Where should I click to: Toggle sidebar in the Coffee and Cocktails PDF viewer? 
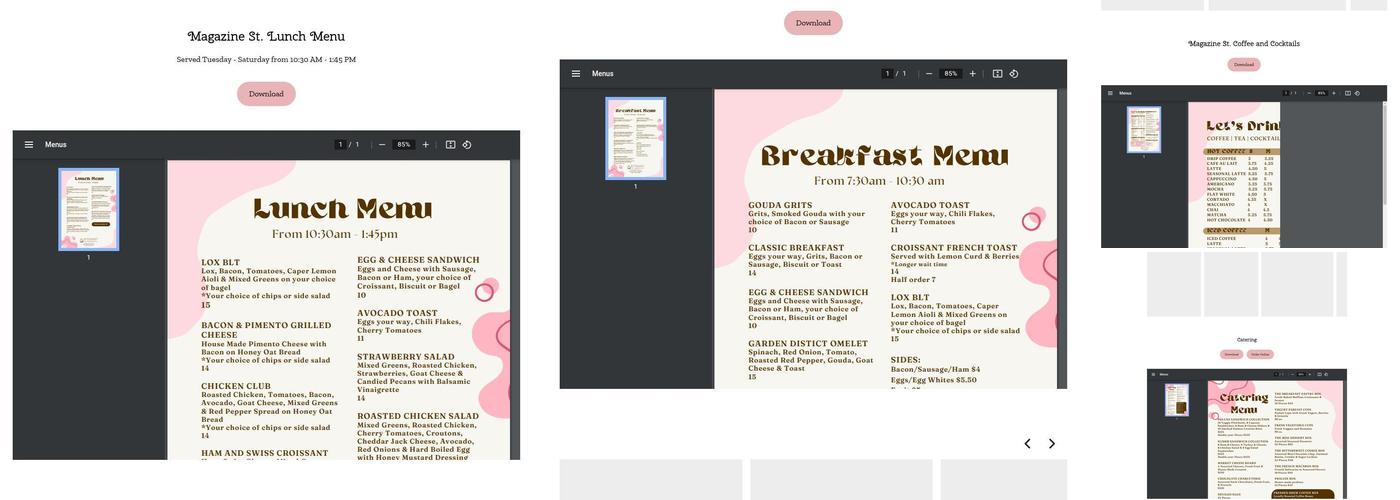click(1110, 93)
